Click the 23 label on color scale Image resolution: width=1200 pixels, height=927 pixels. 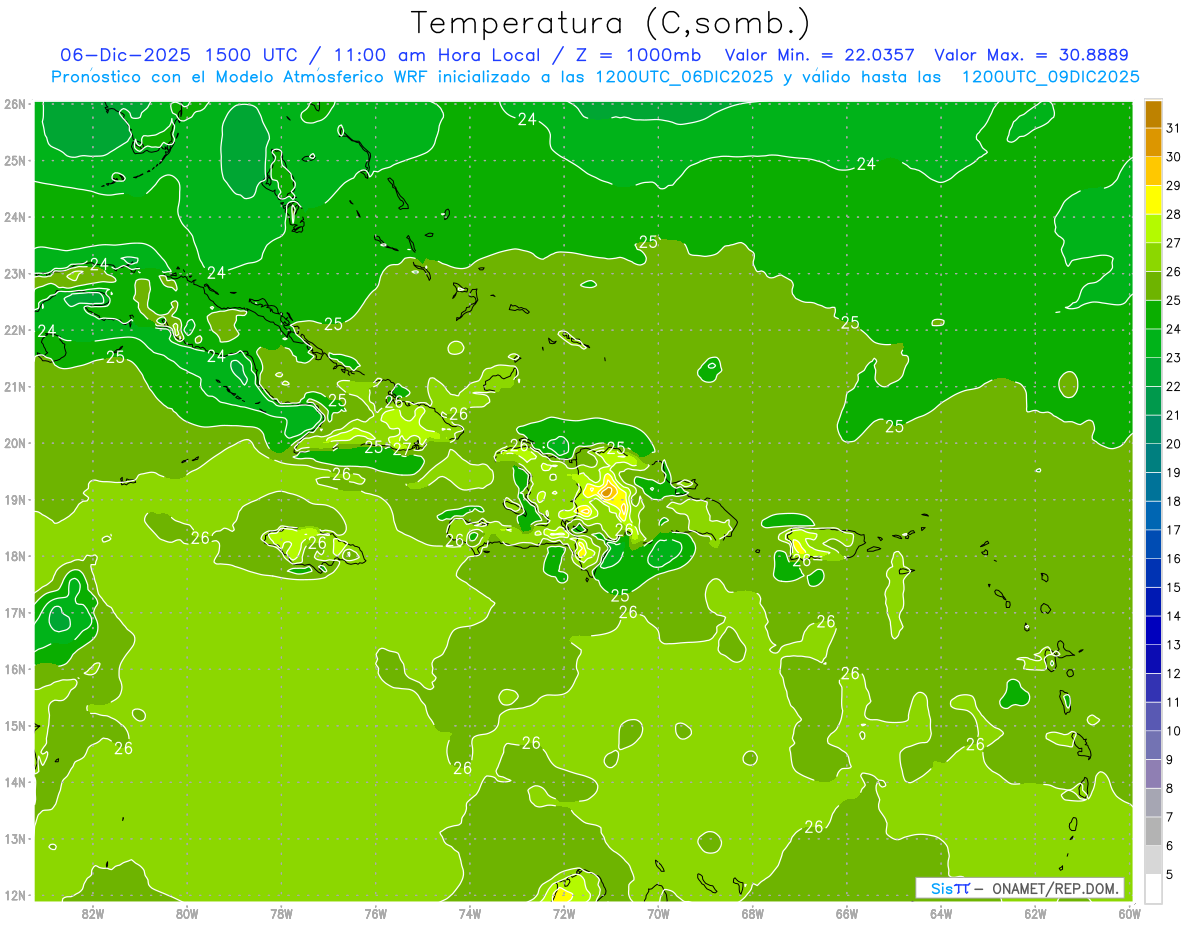1174,358
